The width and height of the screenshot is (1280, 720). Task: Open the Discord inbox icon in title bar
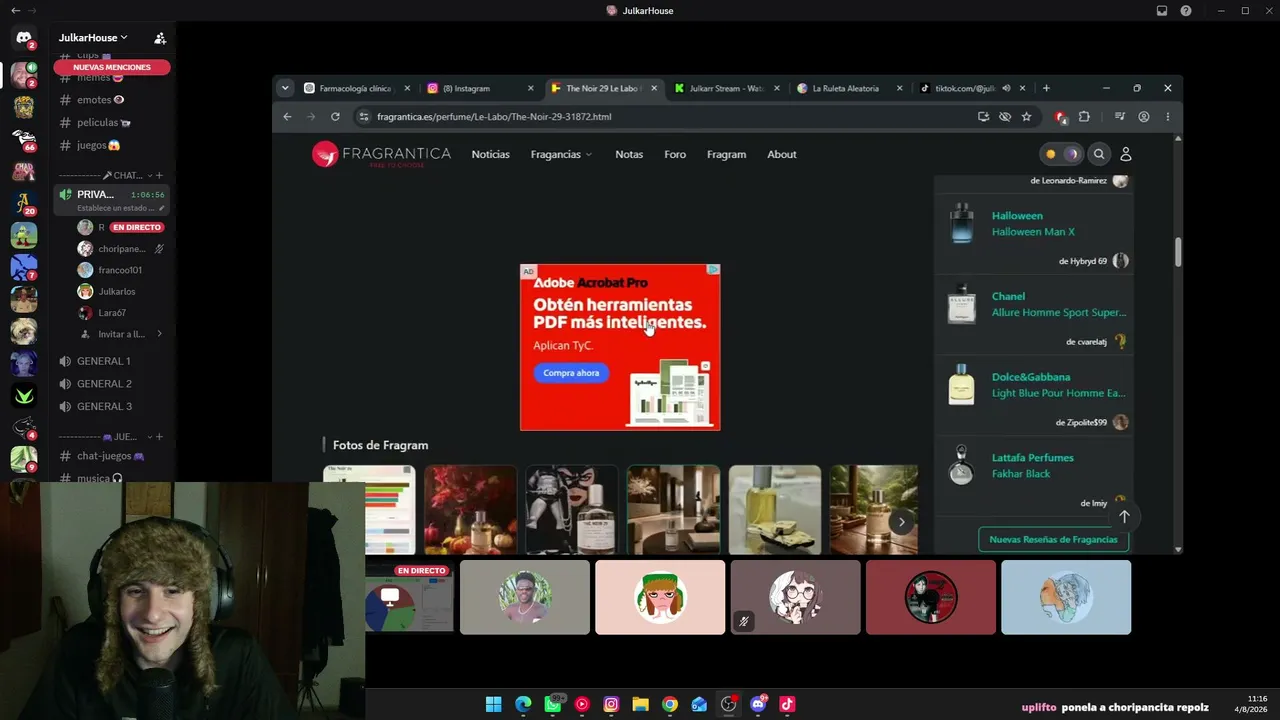(x=1162, y=11)
